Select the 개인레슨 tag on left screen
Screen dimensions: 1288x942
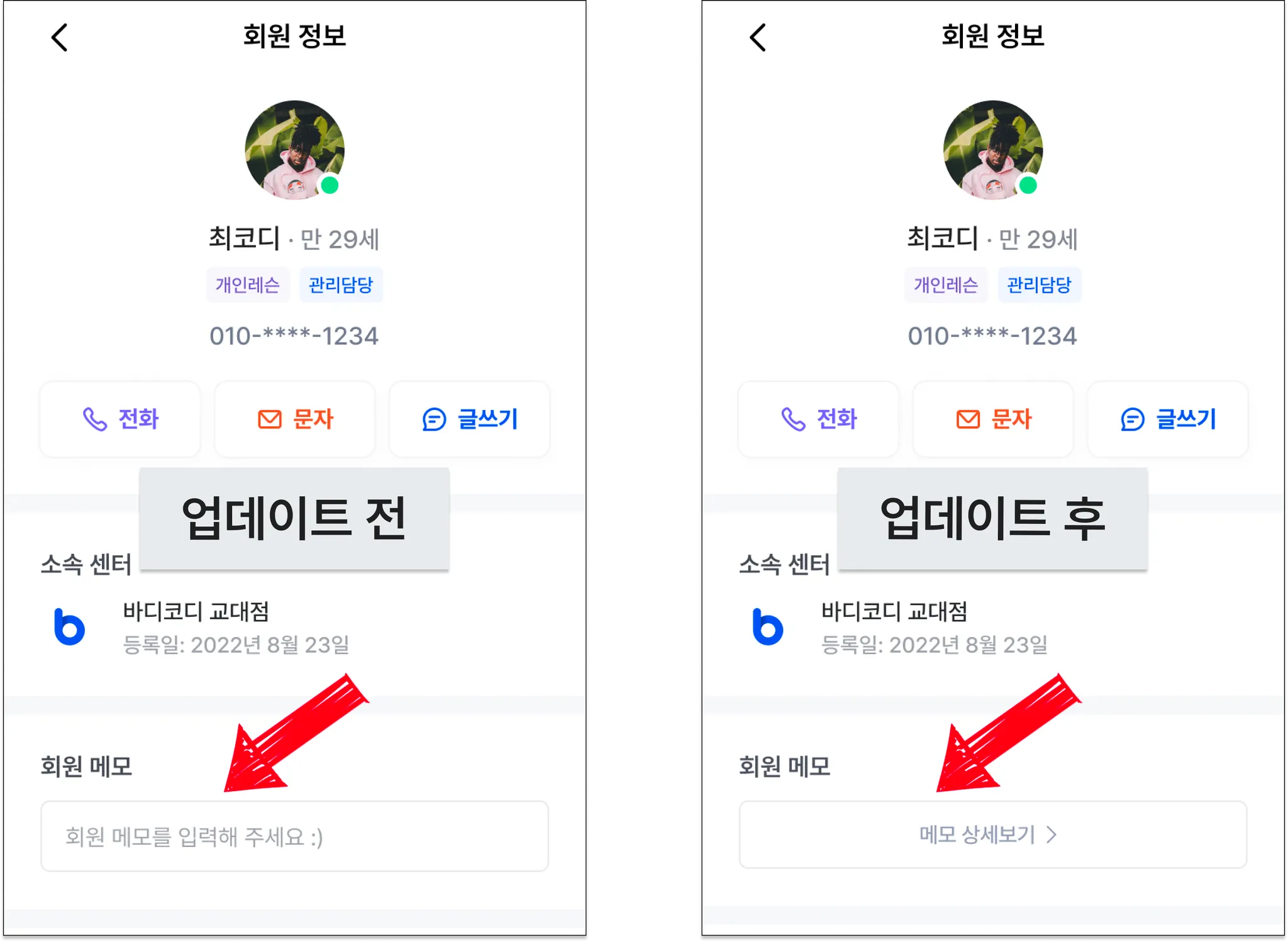(x=248, y=285)
